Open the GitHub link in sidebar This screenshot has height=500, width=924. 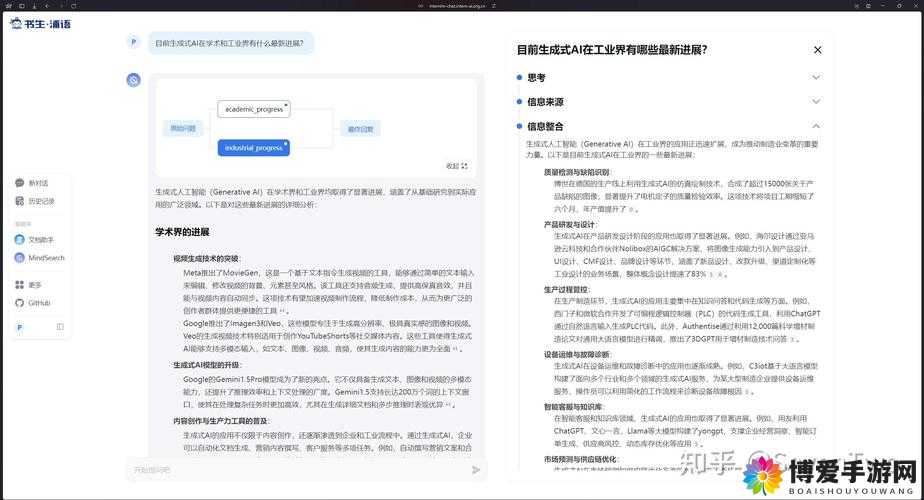click(x=33, y=302)
